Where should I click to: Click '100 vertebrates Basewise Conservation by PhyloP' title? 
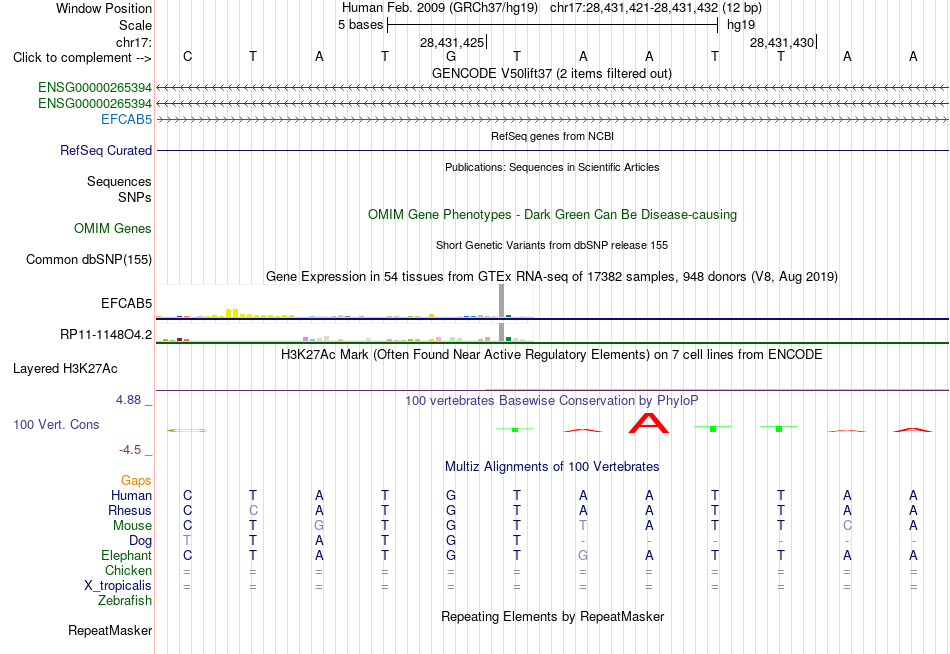(551, 401)
